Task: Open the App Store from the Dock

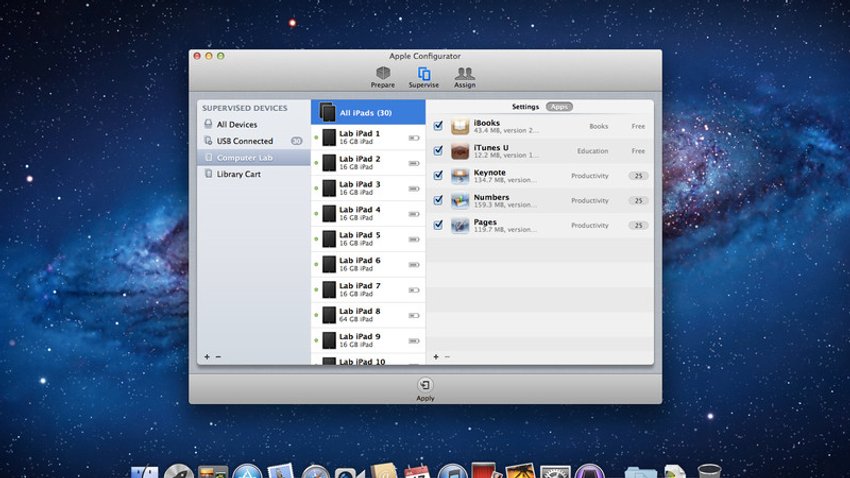Action: pos(248,471)
